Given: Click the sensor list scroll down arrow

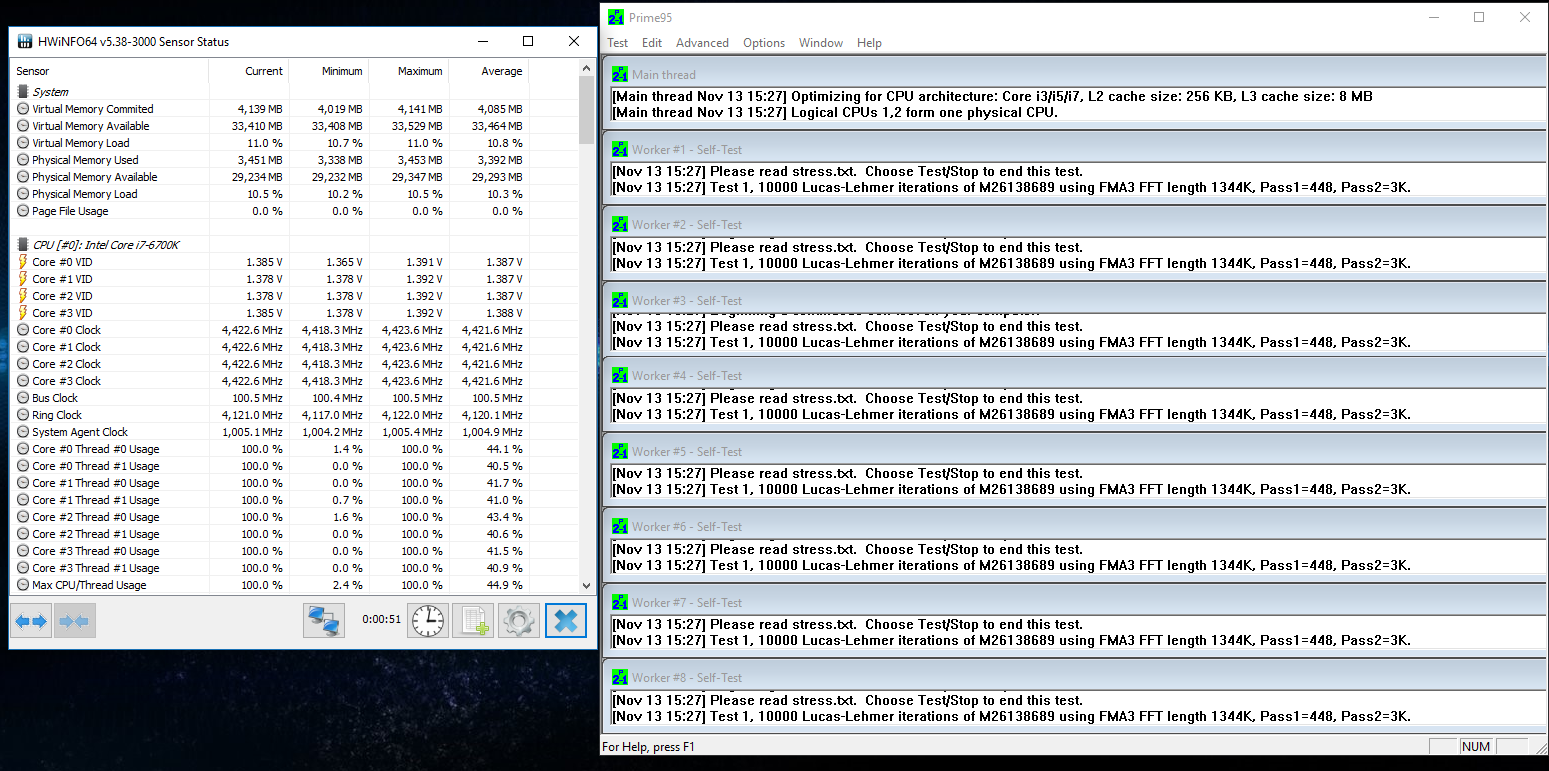Looking at the screenshot, I should click(587, 586).
